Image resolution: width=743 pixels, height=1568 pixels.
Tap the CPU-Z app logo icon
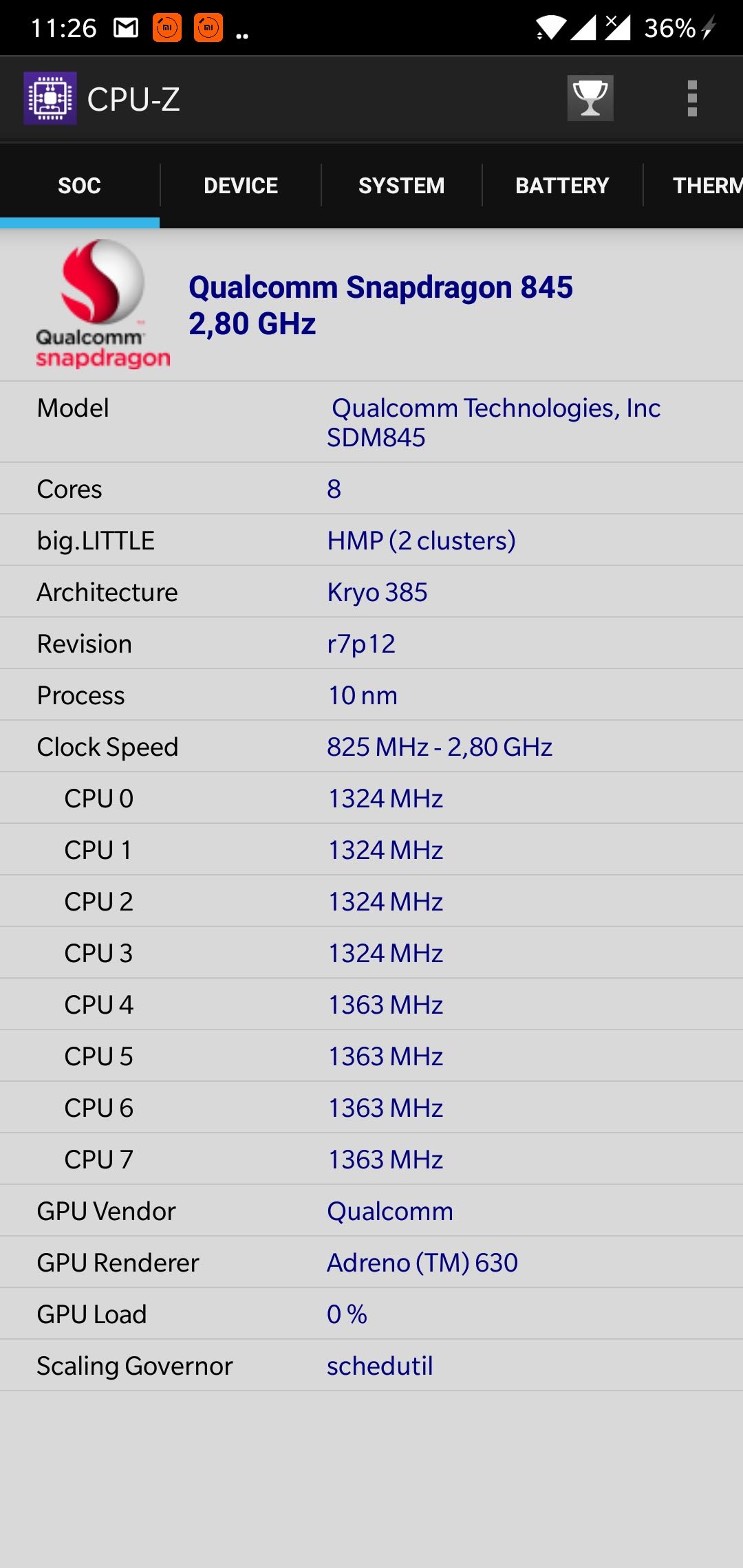pyautogui.click(x=50, y=98)
